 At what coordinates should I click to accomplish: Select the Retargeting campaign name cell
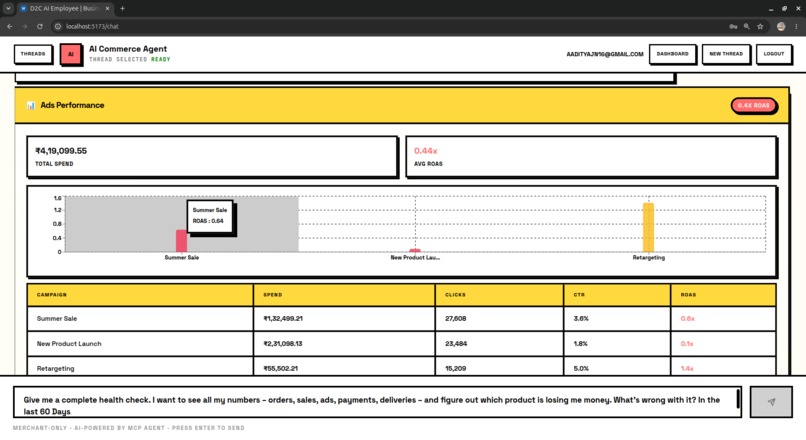click(x=140, y=368)
